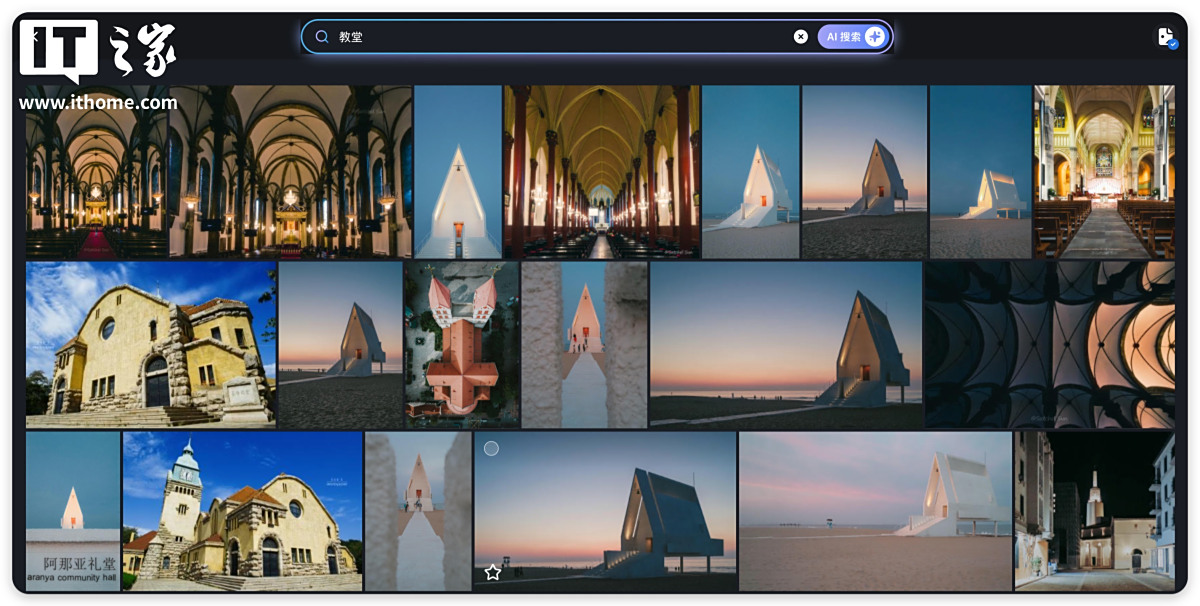The height and width of the screenshot is (606, 1200).
Task: Open the wide sunset chapel photo in middle row
Action: point(786,345)
